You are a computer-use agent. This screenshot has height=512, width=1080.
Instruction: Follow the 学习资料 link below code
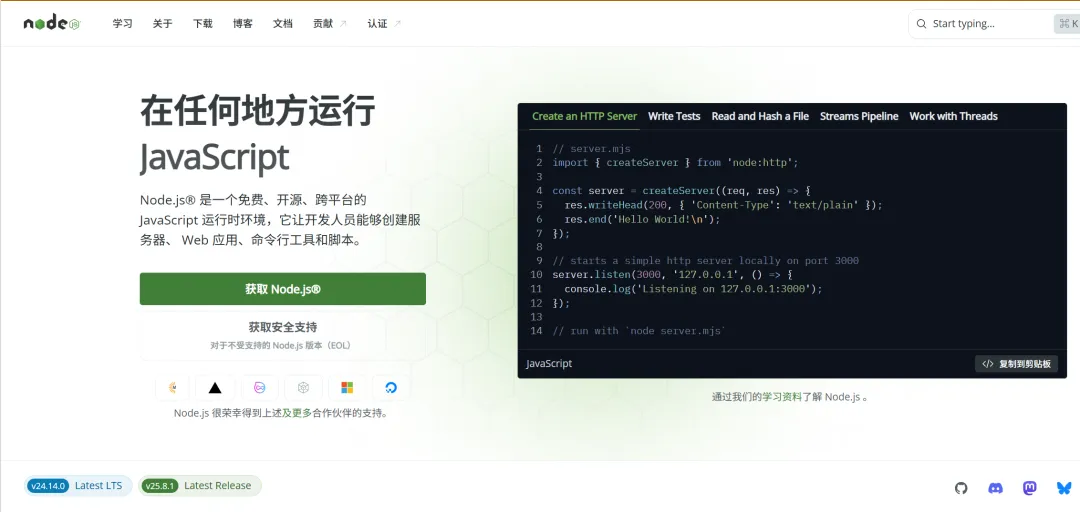781,397
